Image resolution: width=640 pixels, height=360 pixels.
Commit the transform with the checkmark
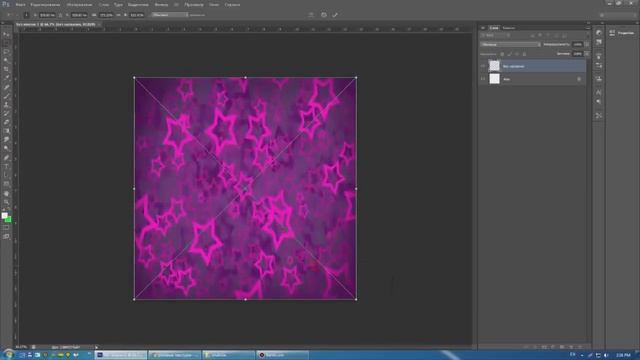(335, 15)
